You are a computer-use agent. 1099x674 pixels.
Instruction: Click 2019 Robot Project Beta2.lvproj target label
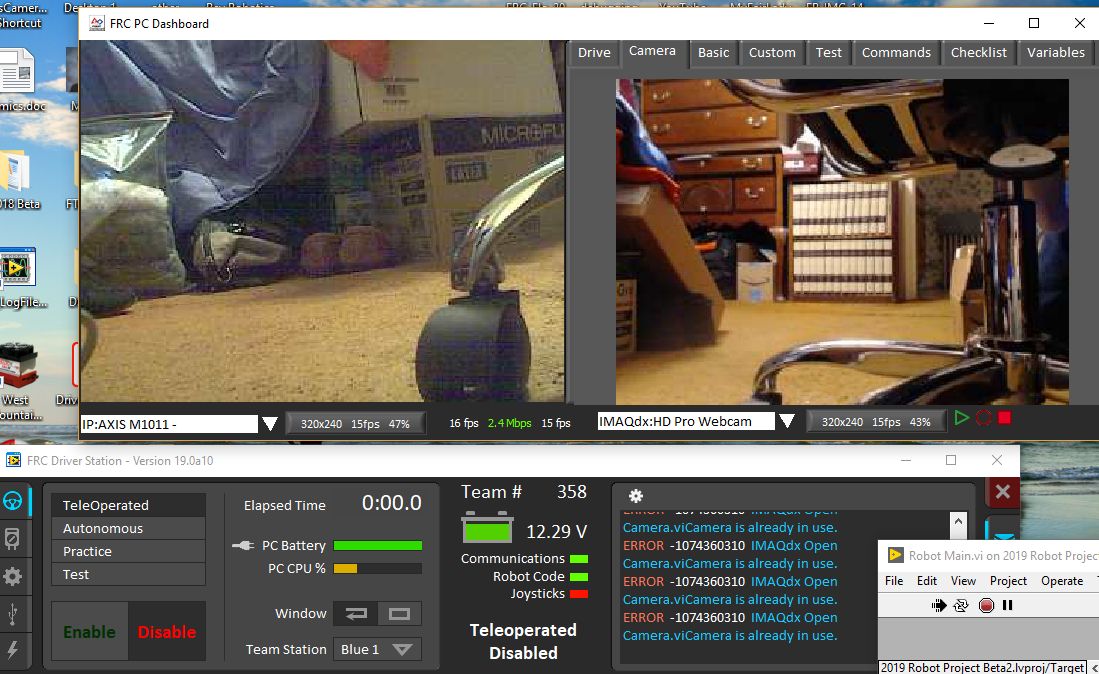tap(983, 668)
